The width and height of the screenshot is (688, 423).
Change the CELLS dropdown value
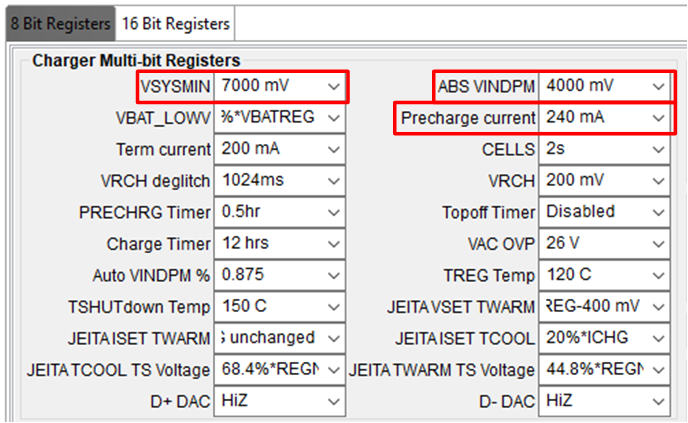pyautogui.click(x=605, y=149)
